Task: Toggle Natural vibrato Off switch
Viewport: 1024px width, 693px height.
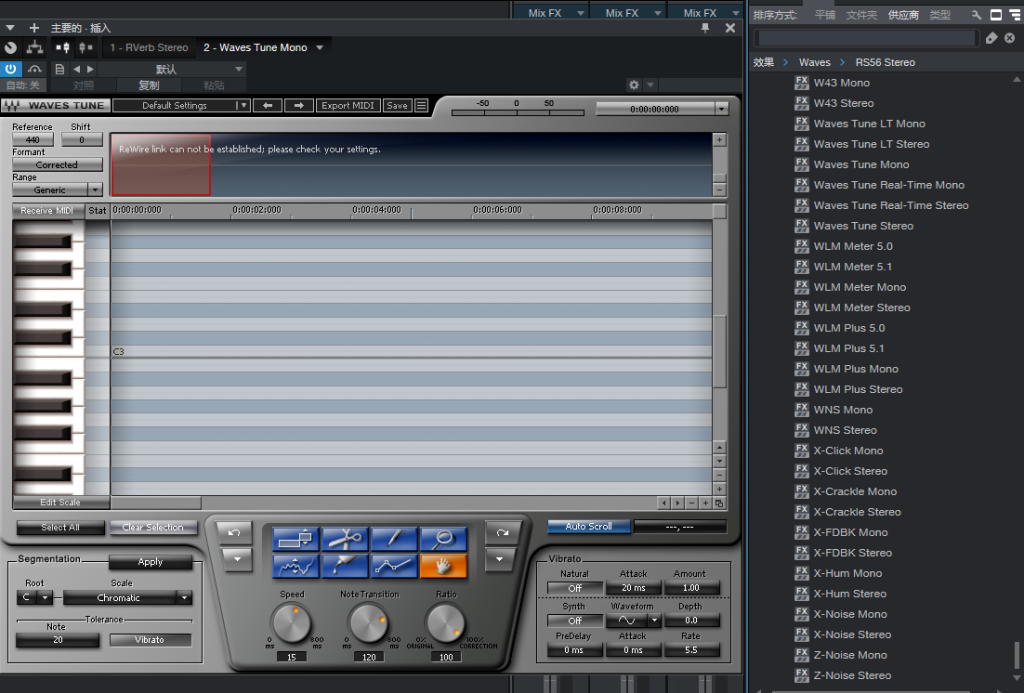Action: (575, 588)
